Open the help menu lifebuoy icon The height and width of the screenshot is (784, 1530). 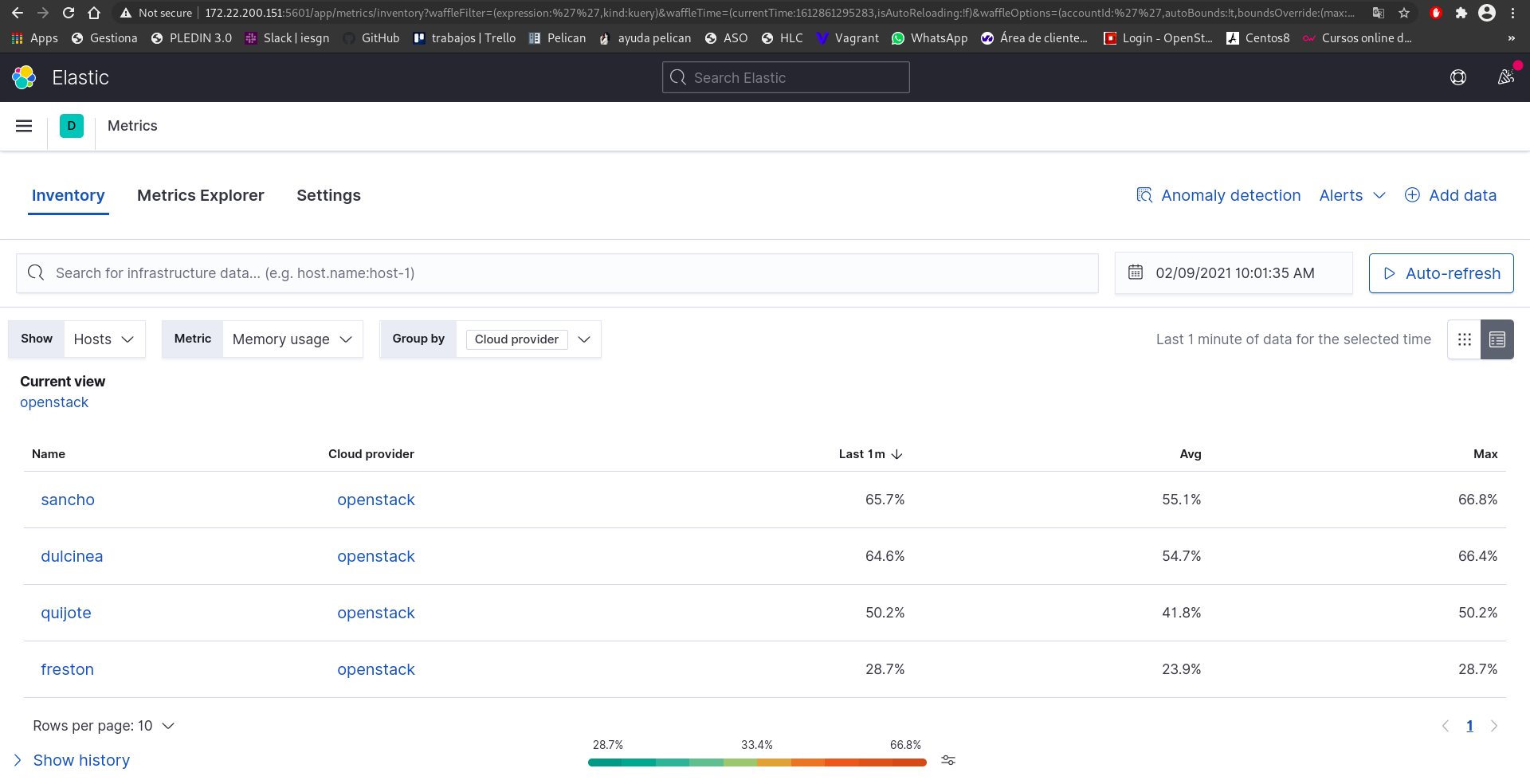pos(1457,77)
